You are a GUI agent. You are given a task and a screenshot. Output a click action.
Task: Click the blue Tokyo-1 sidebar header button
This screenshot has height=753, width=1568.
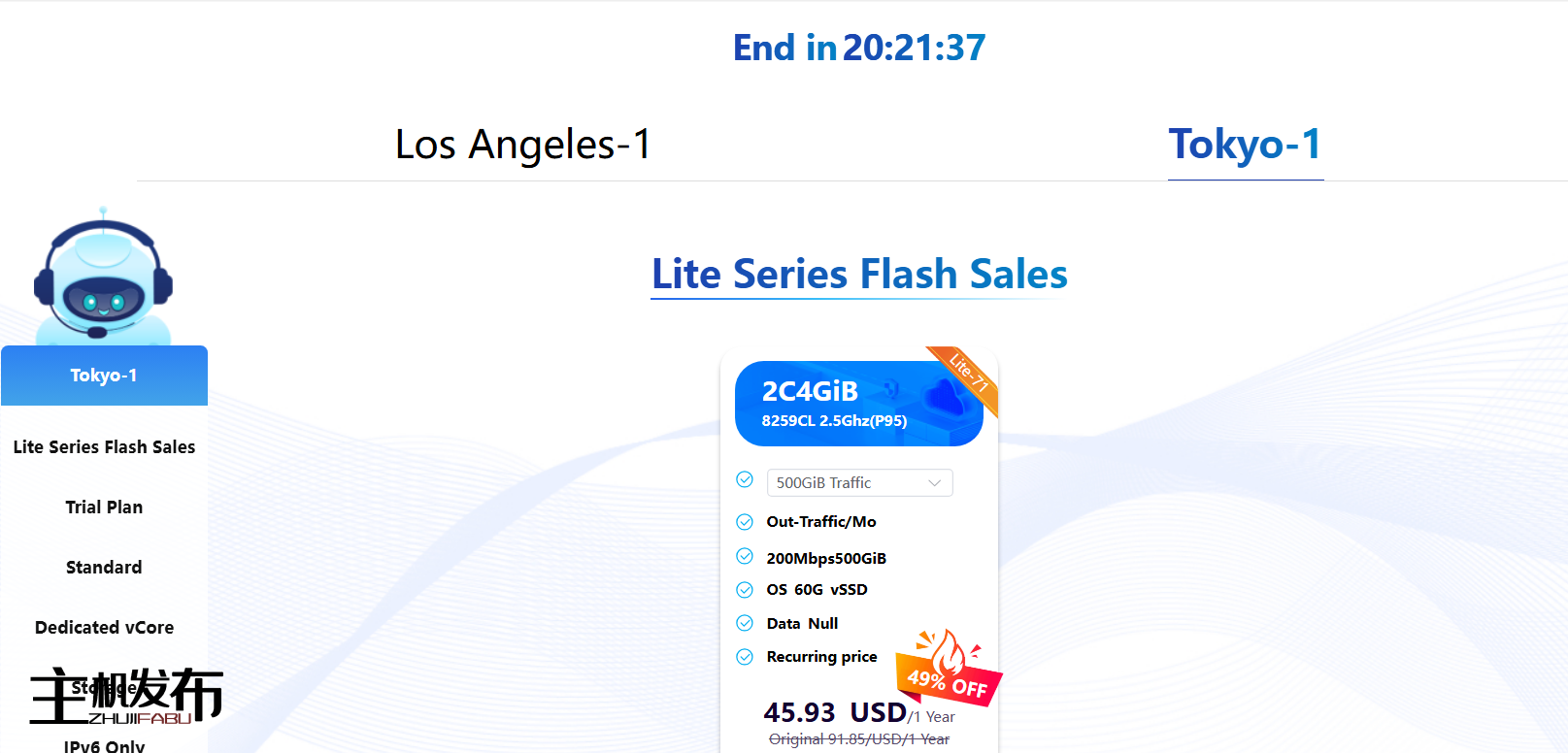click(104, 376)
